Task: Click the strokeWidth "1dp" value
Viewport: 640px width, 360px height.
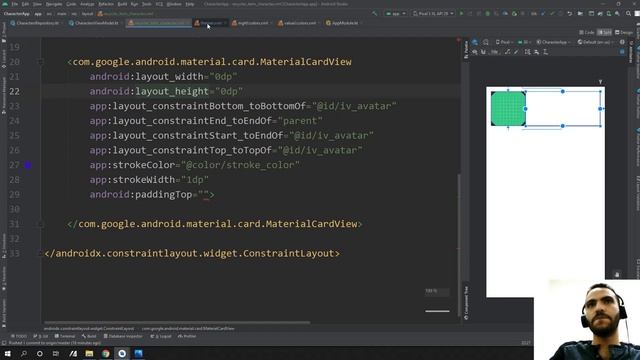Action: pyautogui.click(x=195, y=180)
